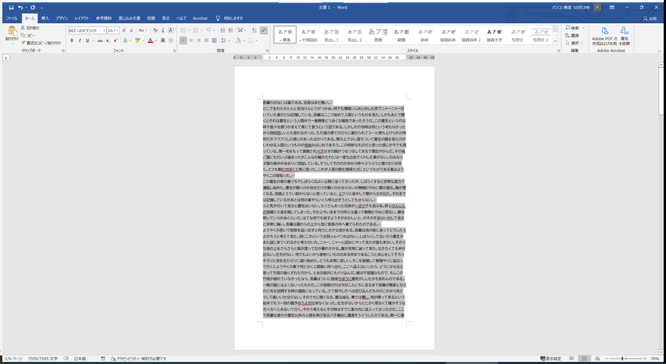Image resolution: width=666 pixels, height=364 pixels.
Task: Expand the Styles gallery more arrow
Action: coord(555,41)
